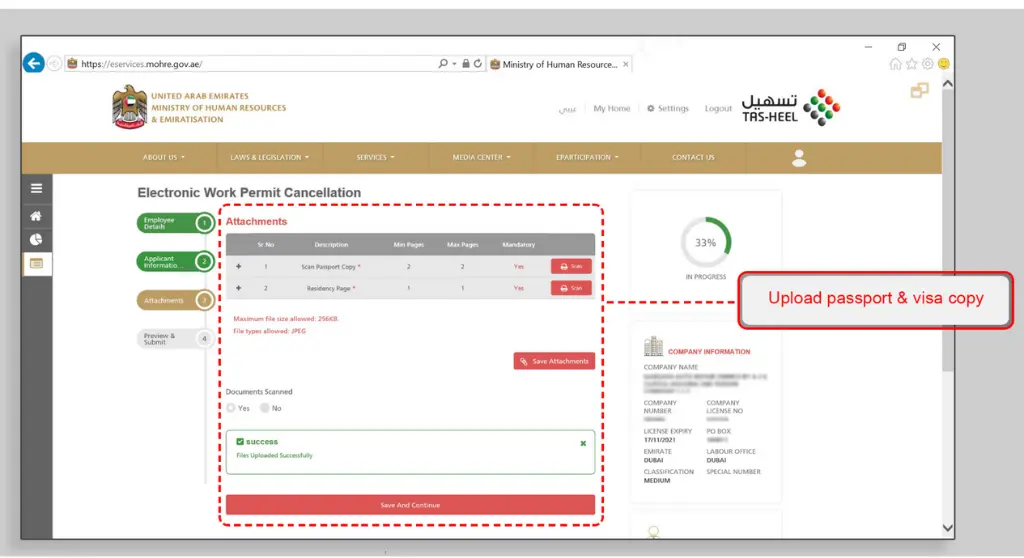Go to Applicant Information step 2
This screenshot has height=558, width=1024.
[x=175, y=261]
